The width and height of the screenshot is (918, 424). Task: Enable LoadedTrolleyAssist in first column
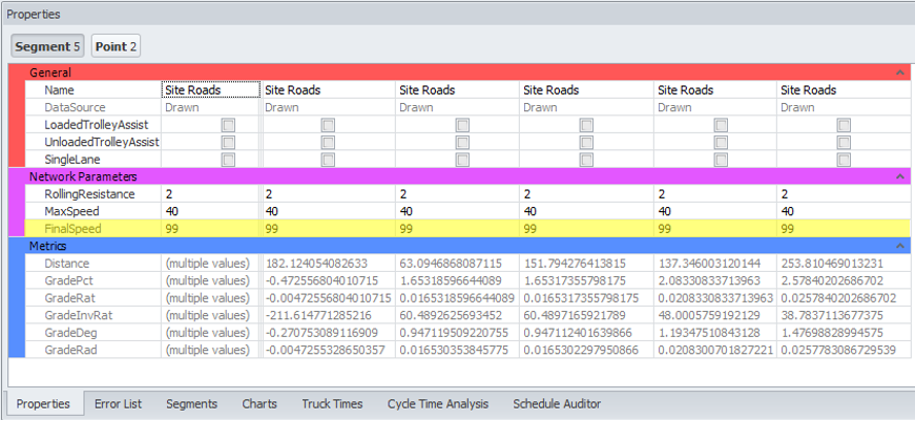[x=228, y=125]
